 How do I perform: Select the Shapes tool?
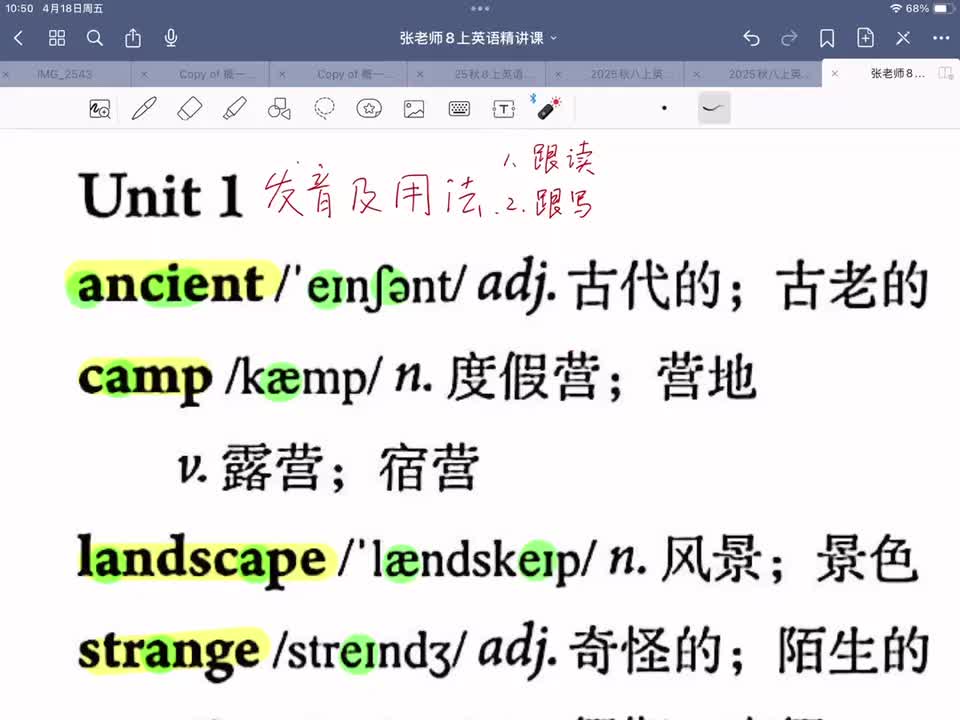[x=279, y=108]
